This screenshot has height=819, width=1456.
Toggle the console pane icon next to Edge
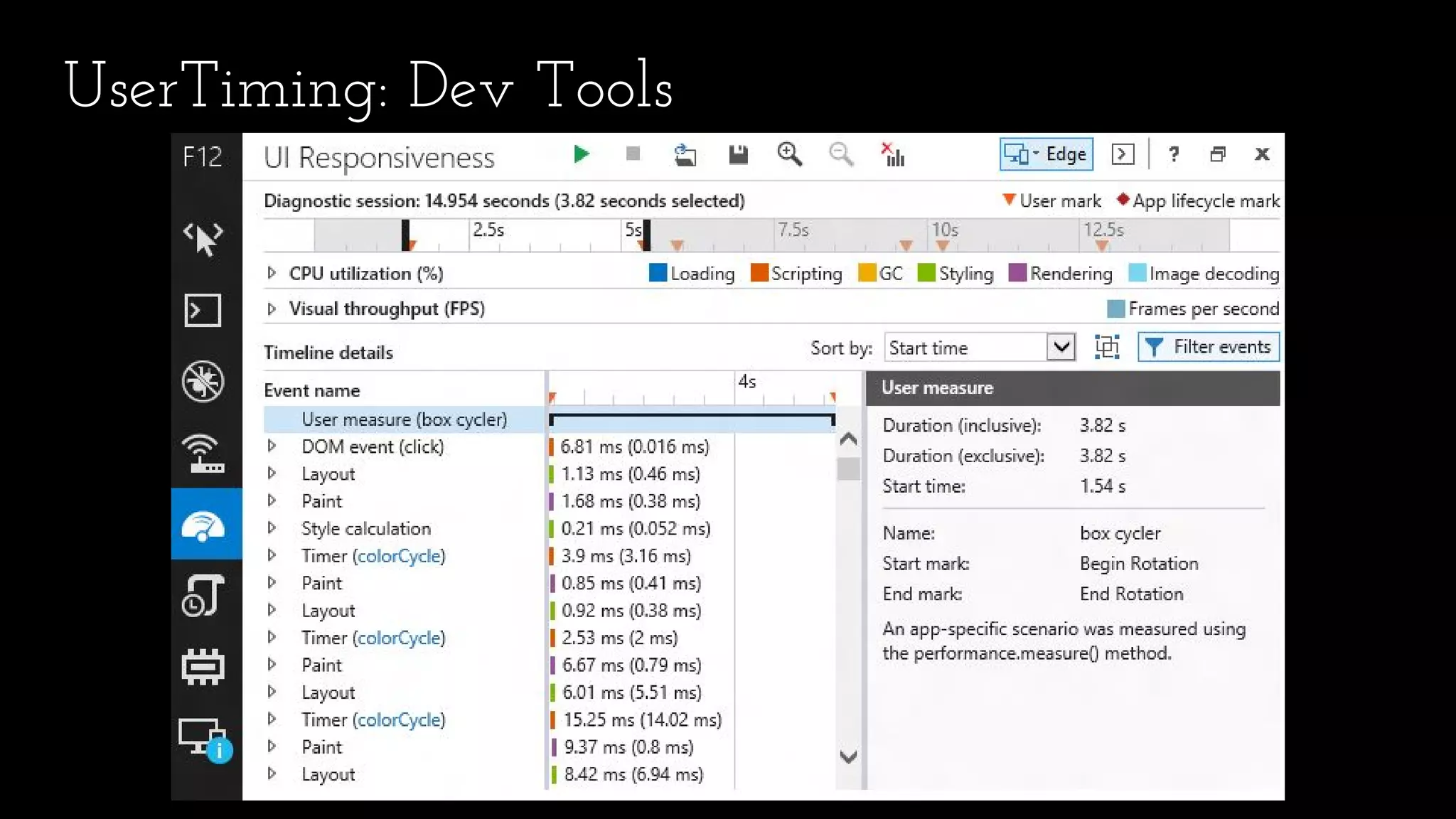click(x=1123, y=154)
